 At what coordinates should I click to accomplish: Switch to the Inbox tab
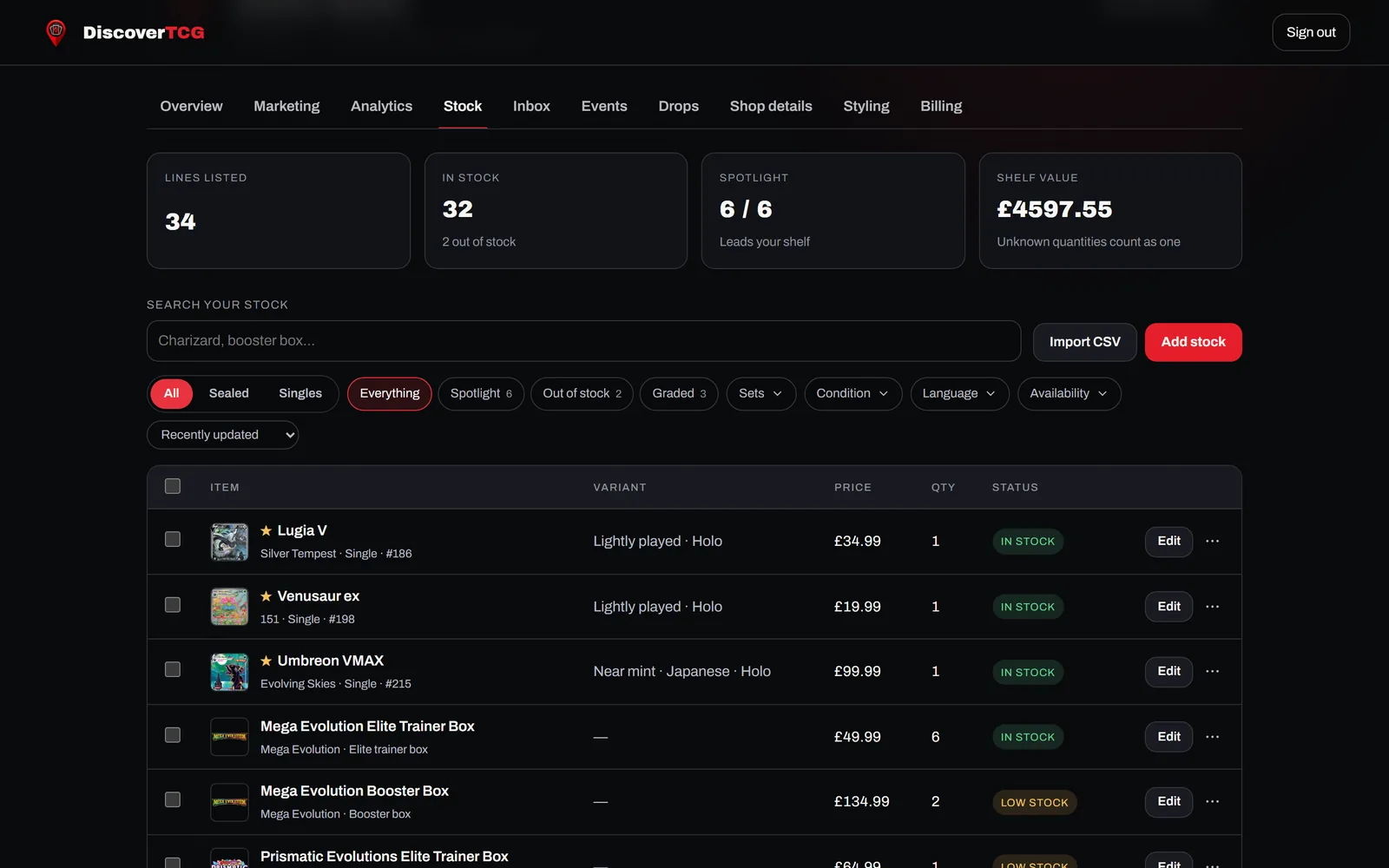tap(531, 106)
